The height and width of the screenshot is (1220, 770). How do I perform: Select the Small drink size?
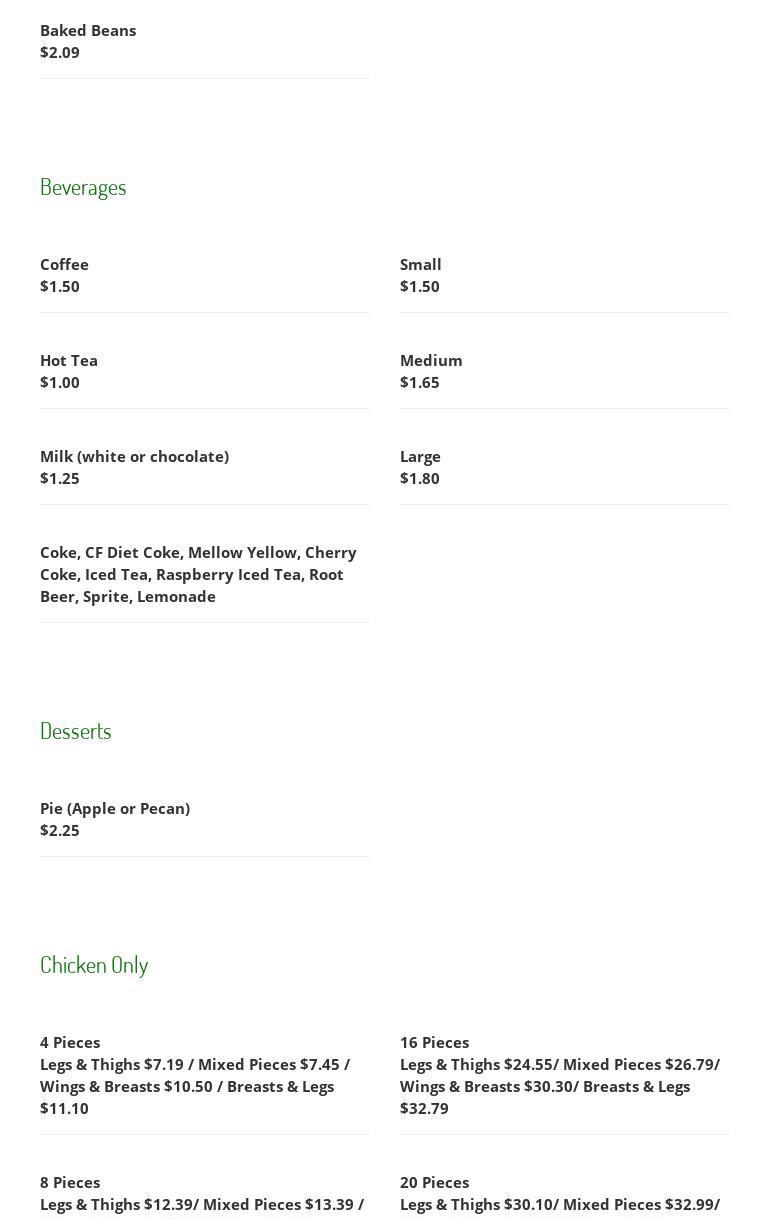421,265
